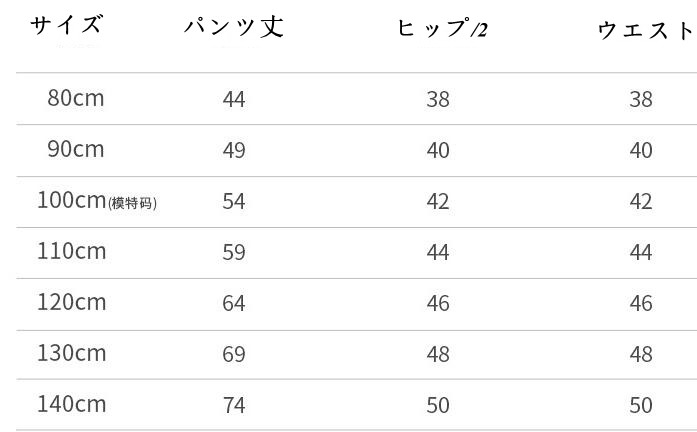This screenshot has height=432, width=697.
Task: Select the waist value 38 for 80cm
Action: pyautogui.click(x=641, y=99)
